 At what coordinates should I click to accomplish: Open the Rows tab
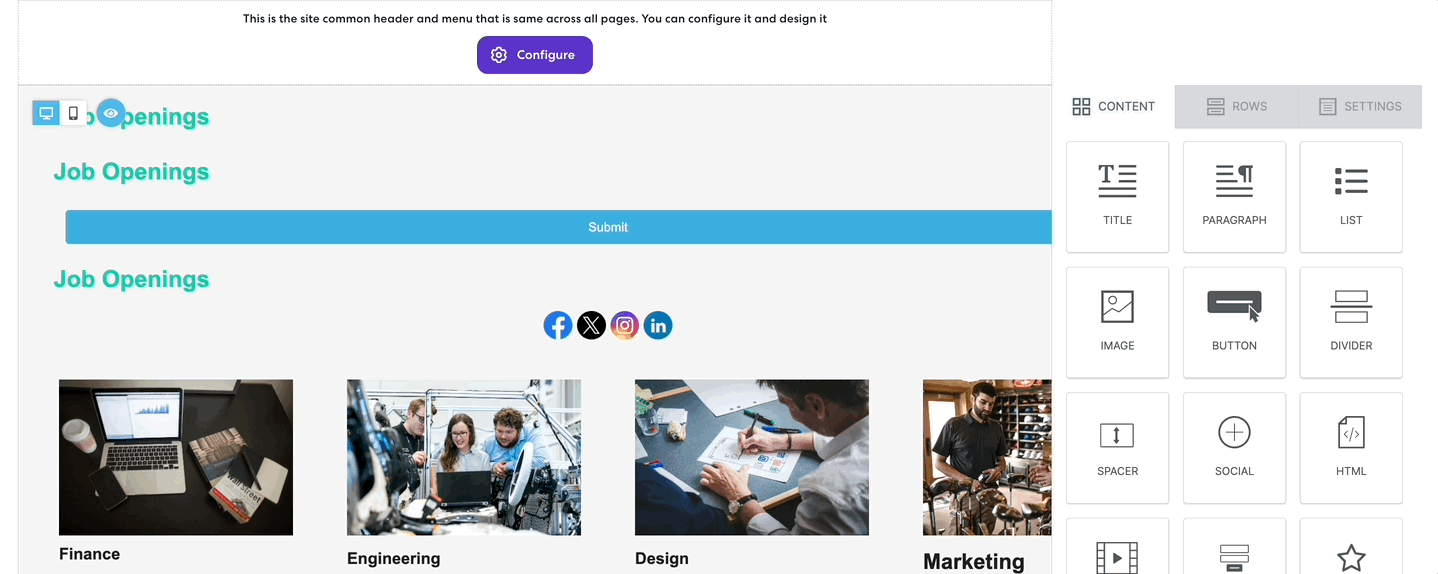(x=1236, y=106)
